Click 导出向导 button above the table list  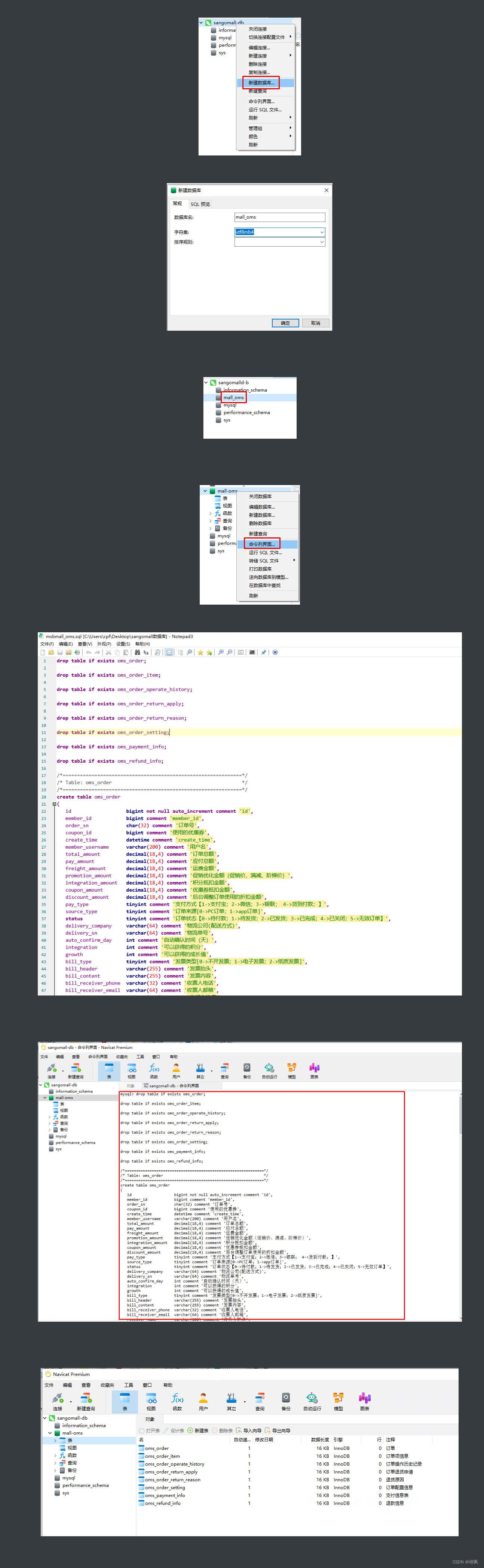[x=278, y=1430]
